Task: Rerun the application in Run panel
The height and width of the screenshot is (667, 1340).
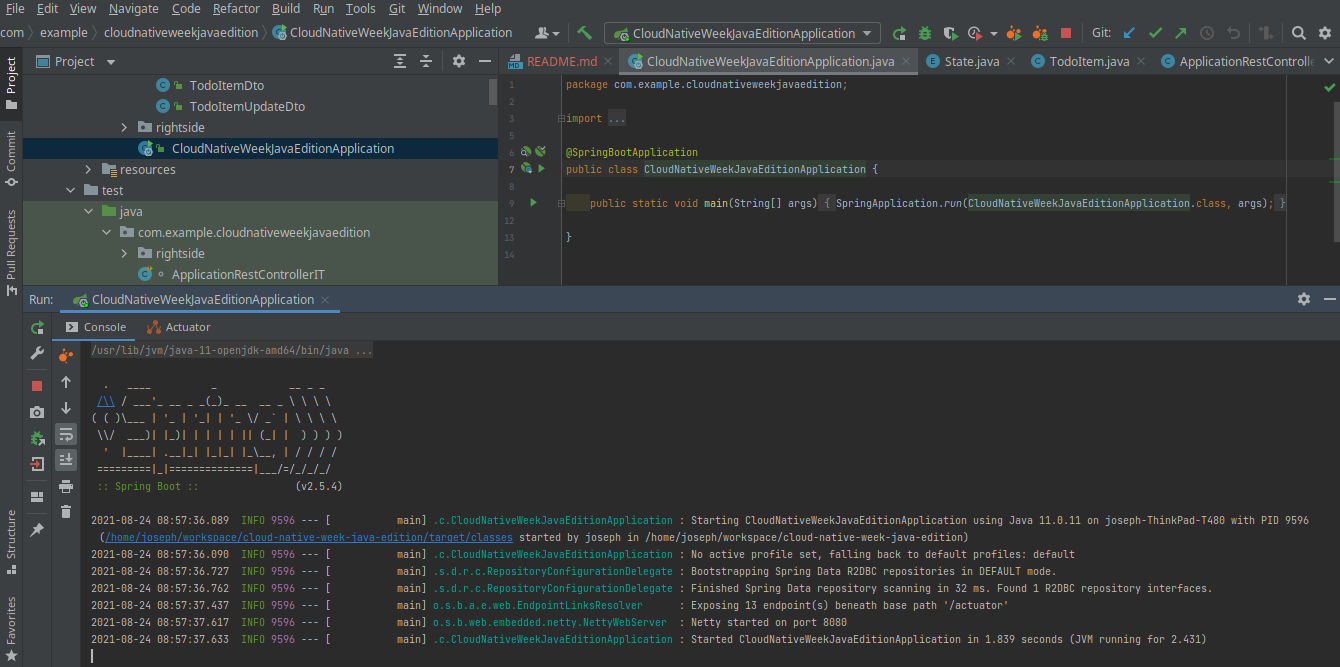Action: (x=37, y=327)
